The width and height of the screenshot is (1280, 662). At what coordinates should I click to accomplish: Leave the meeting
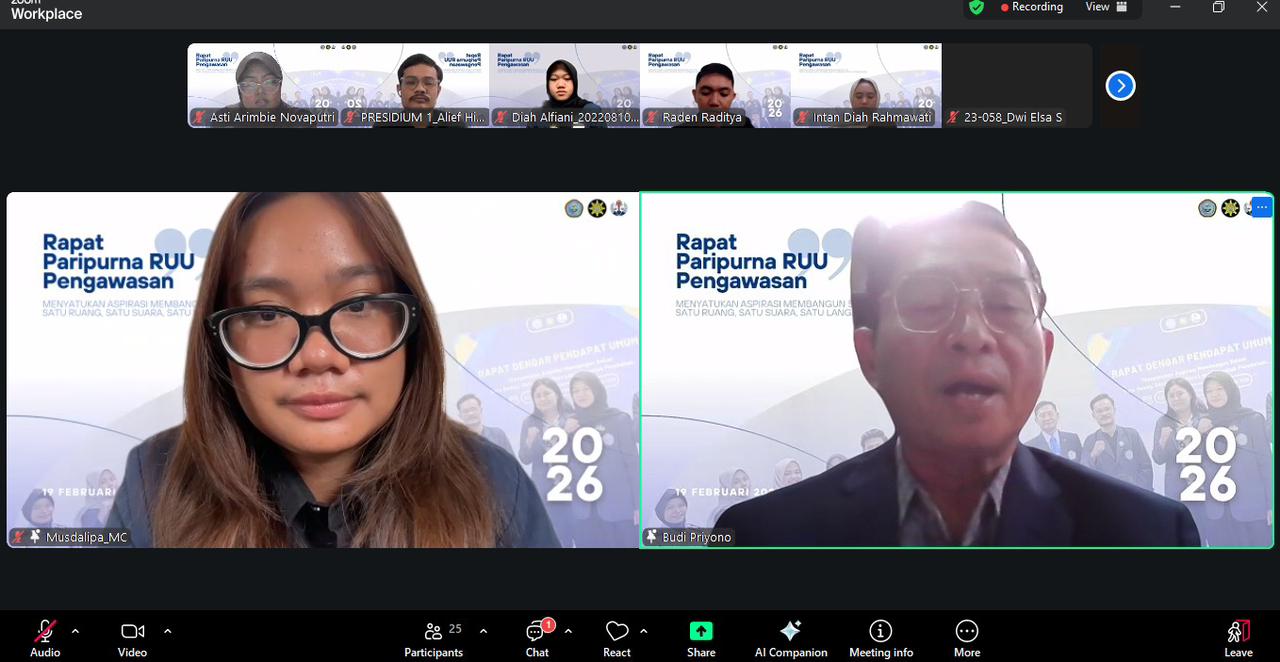(x=1238, y=637)
